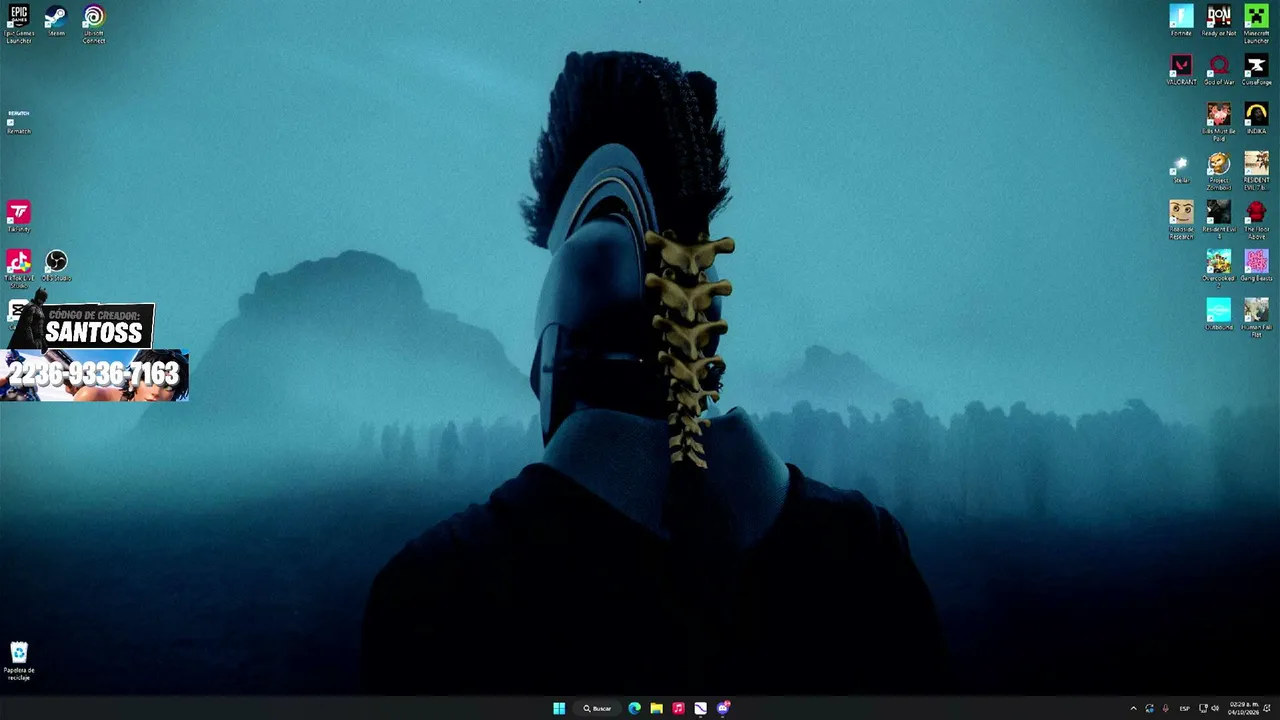This screenshot has width=1280, height=720.
Task: Open the pink music app on taskbar
Action: coord(678,708)
